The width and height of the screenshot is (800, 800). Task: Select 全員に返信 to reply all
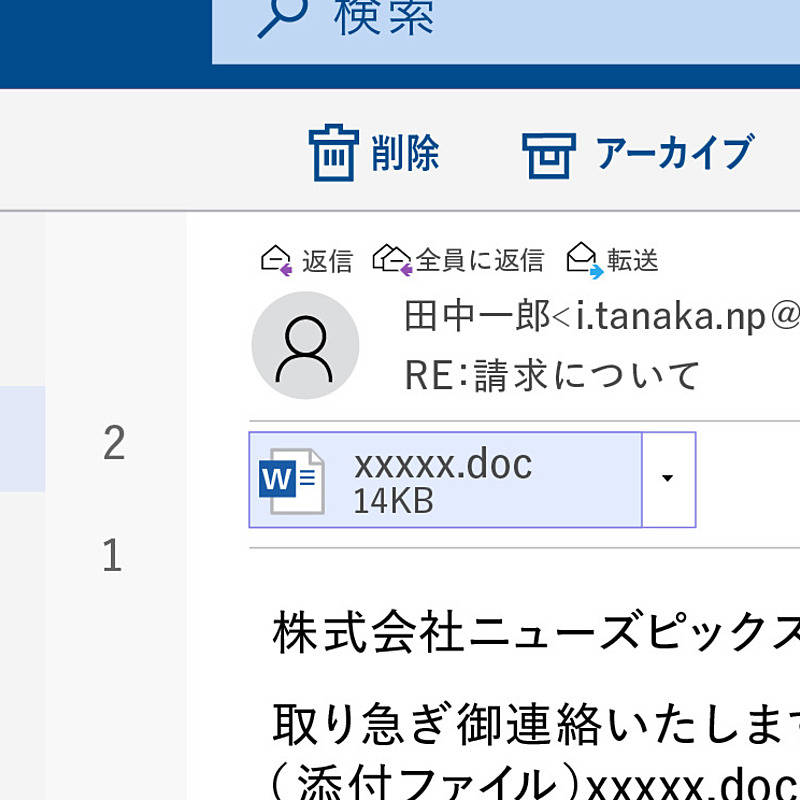(479, 261)
